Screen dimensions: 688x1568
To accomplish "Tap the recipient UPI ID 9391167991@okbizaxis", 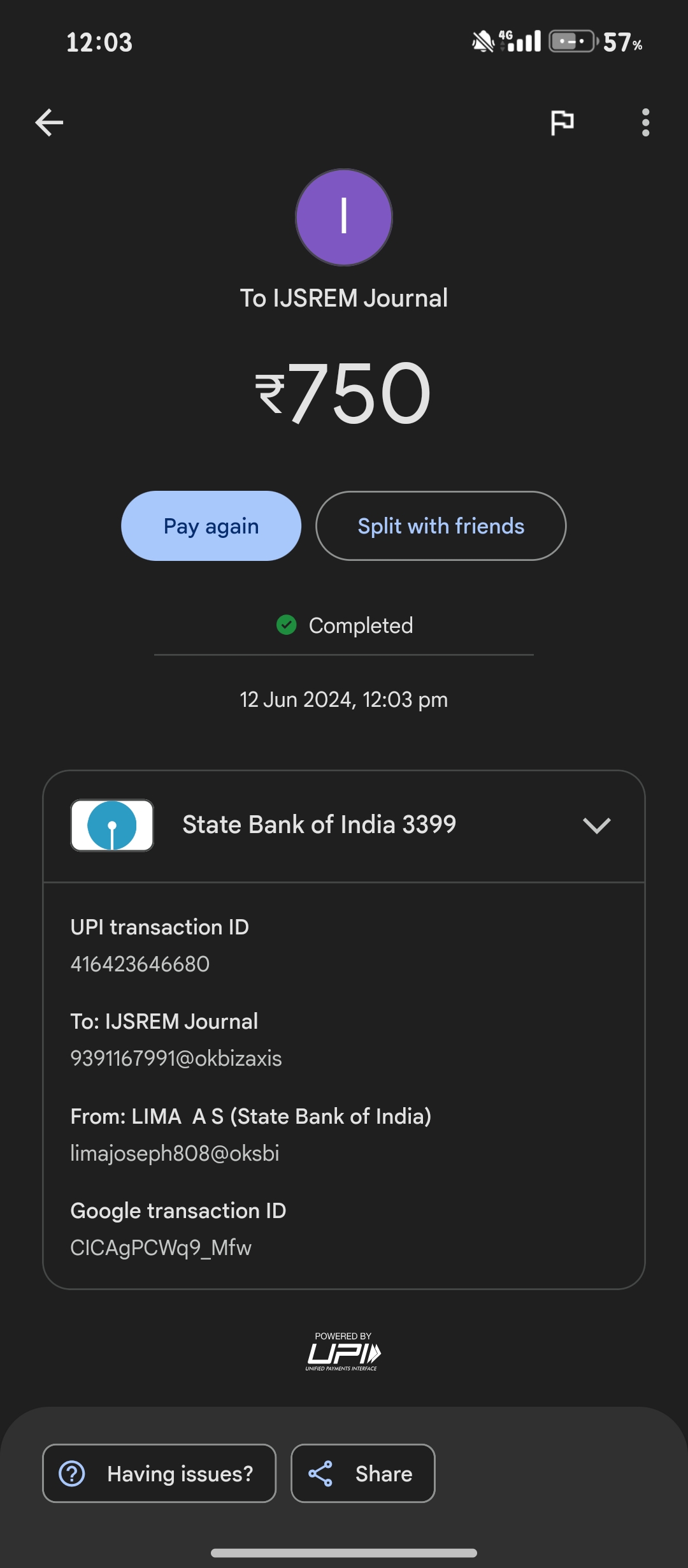I will click(176, 1058).
